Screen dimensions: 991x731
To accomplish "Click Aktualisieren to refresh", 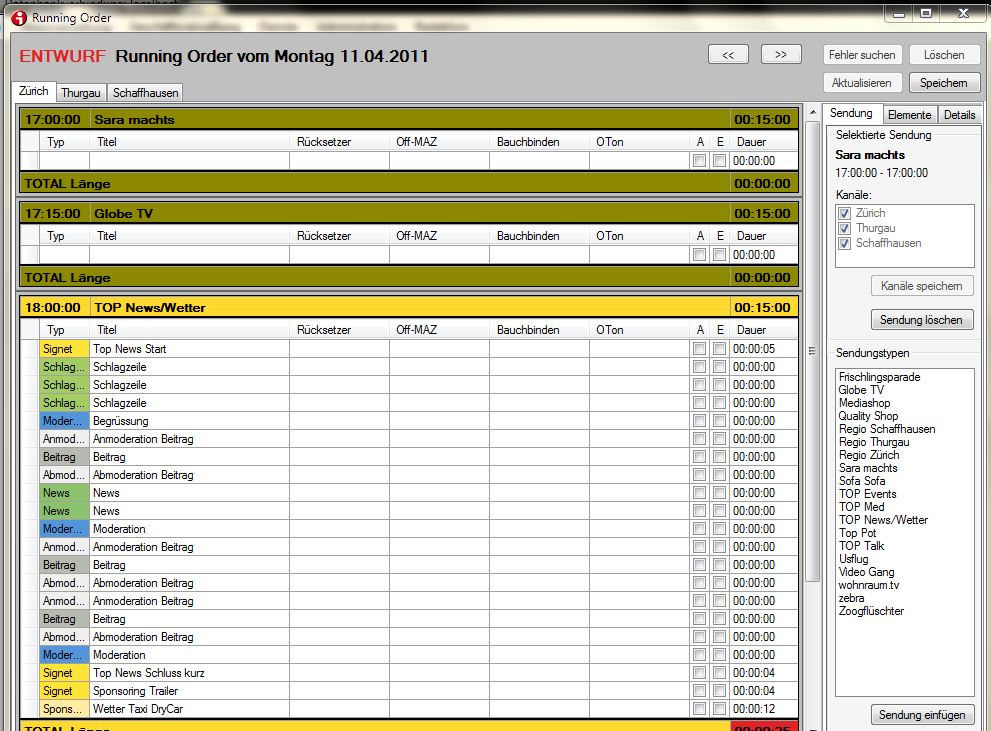I will tap(863, 83).
